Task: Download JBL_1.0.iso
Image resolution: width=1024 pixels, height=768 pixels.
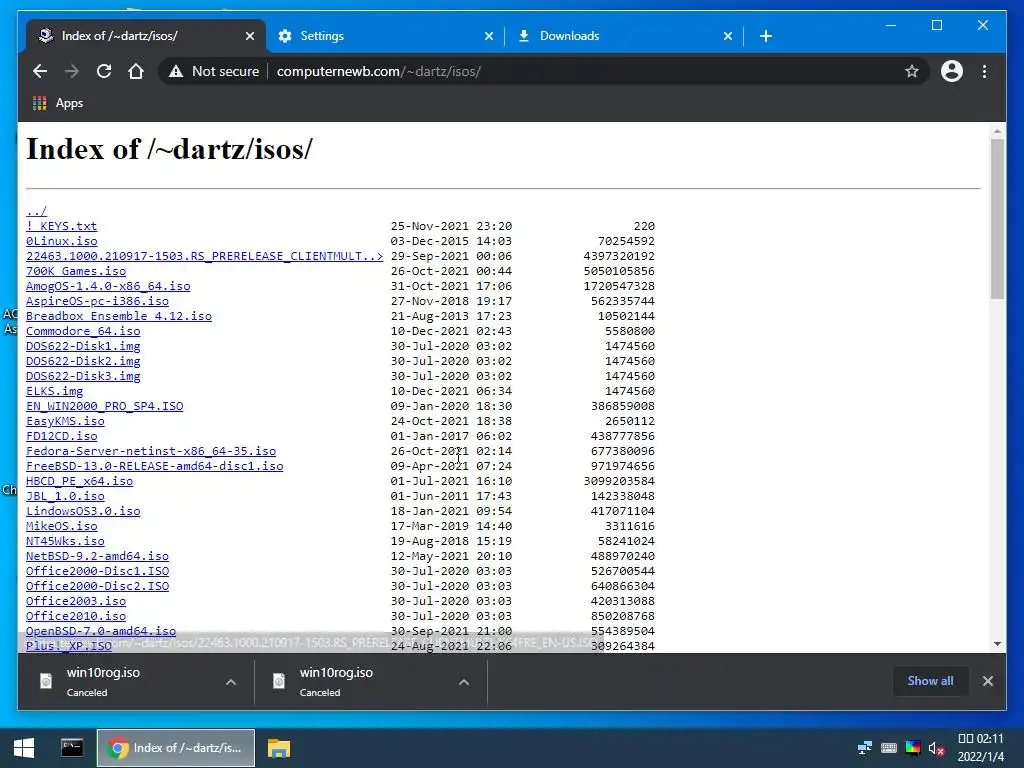Action: coord(65,496)
